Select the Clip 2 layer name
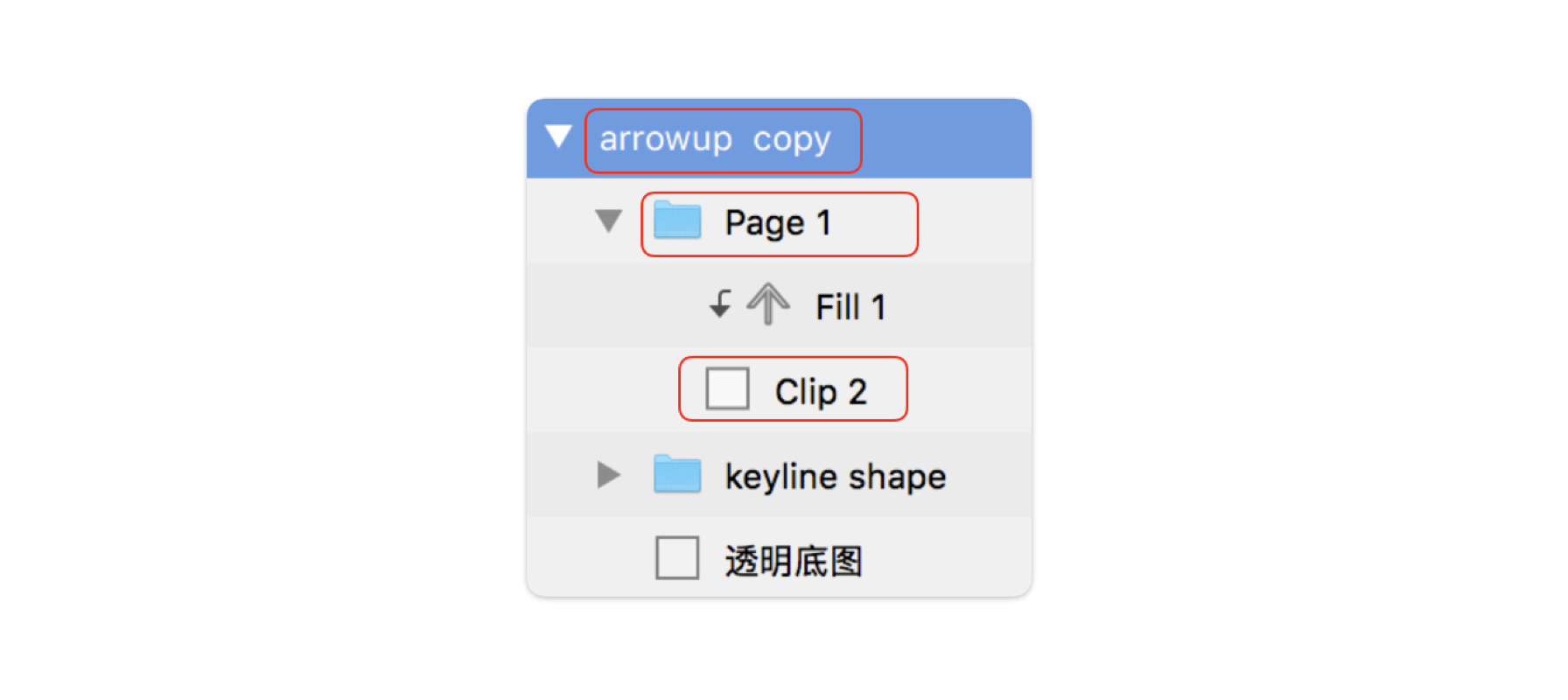The height and width of the screenshot is (700, 1568). (821, 392)
